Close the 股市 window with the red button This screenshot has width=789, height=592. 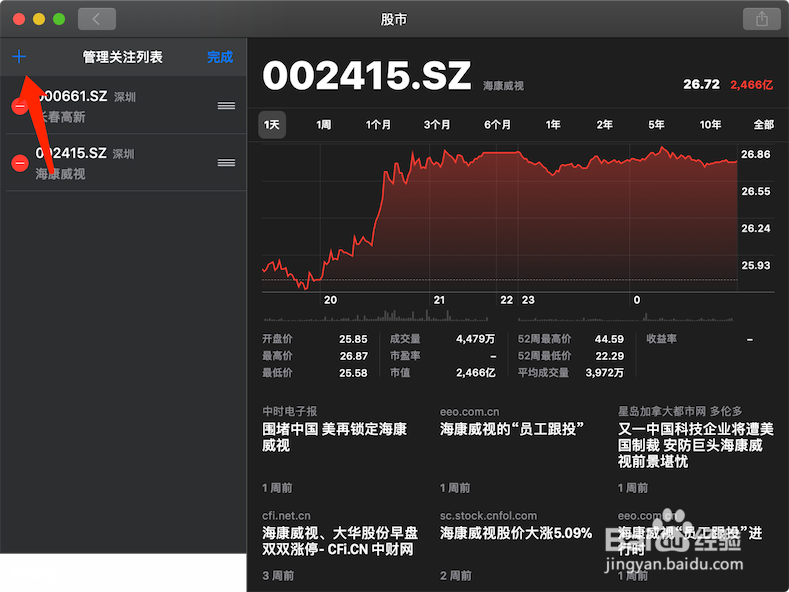pyautogui.click(x=19, y=19)
